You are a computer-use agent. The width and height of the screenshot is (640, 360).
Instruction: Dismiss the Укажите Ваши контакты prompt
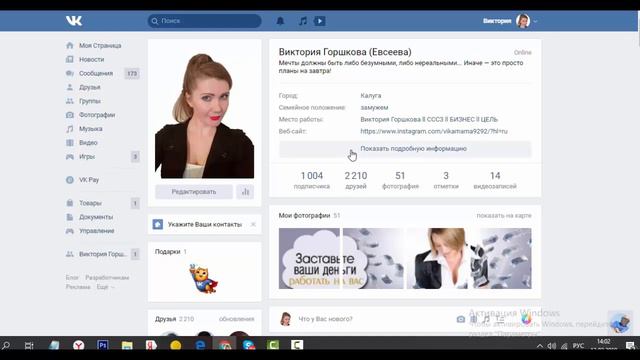[x=253, y=224]
